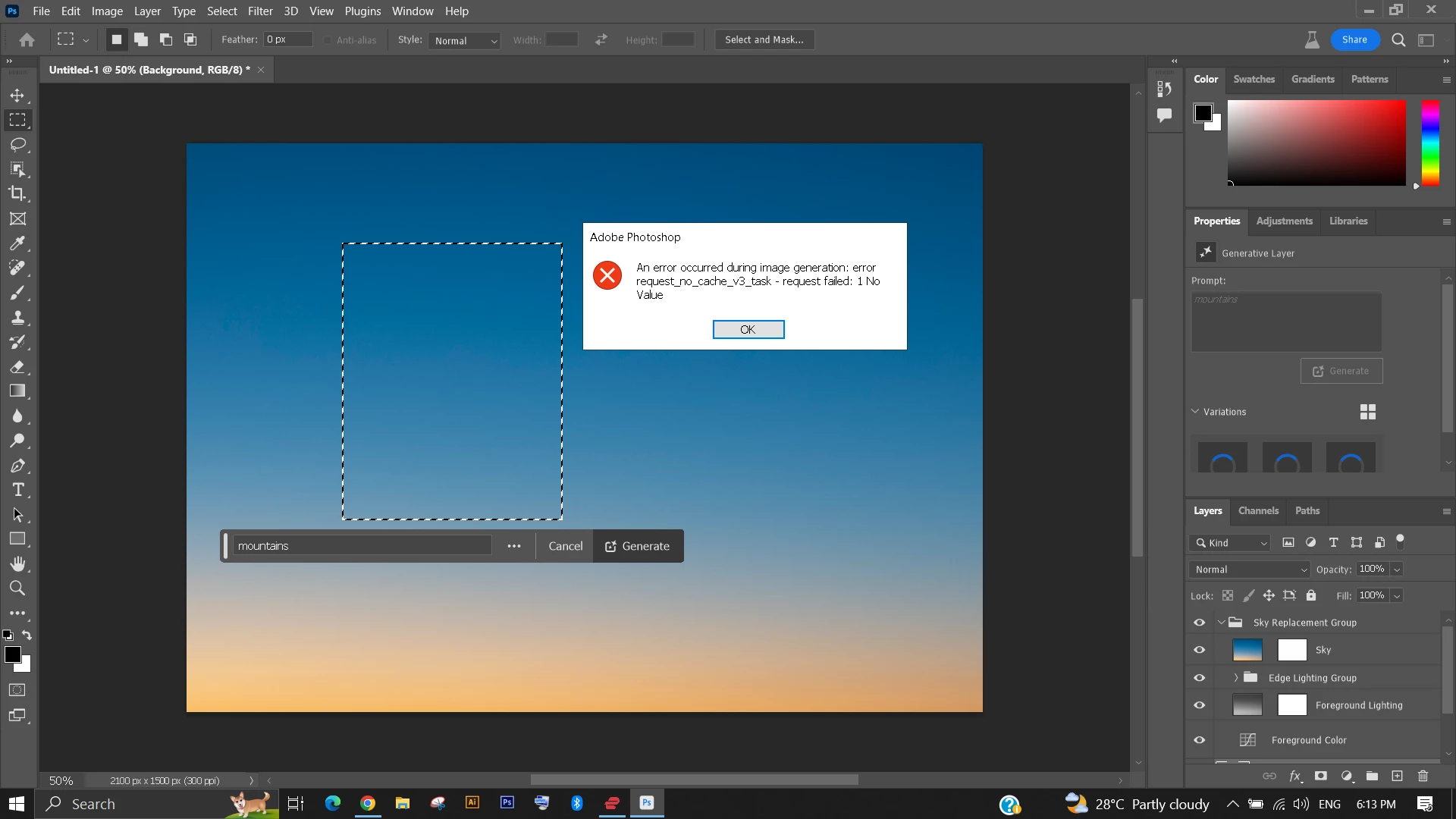Select the Eraser tool
The image size is (1456, 819).
tap(17, 367)
